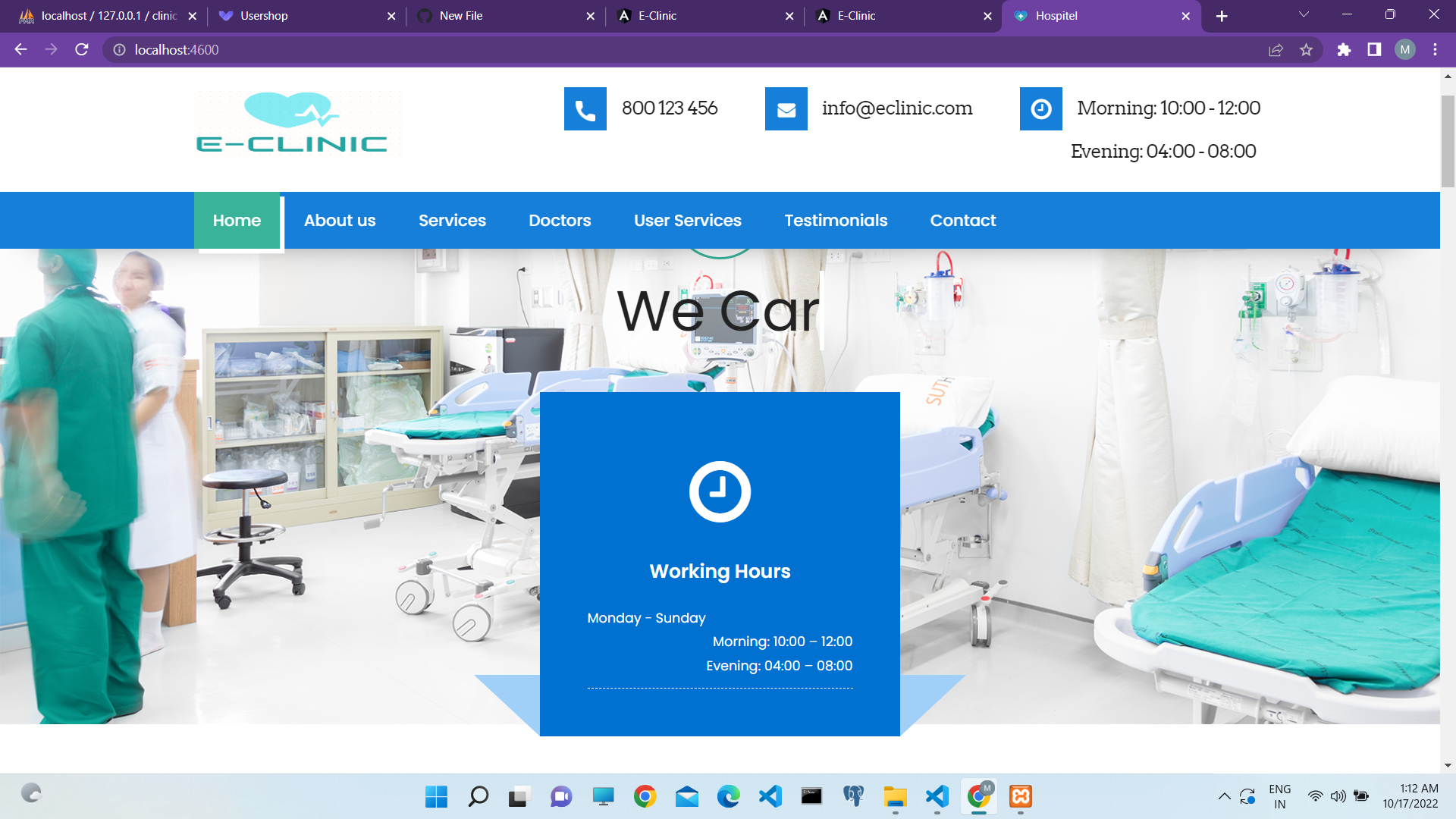Click the clock icon next to Morning hours
The width and height of the screenshot is (1456, 819).
click(1040, 108)
